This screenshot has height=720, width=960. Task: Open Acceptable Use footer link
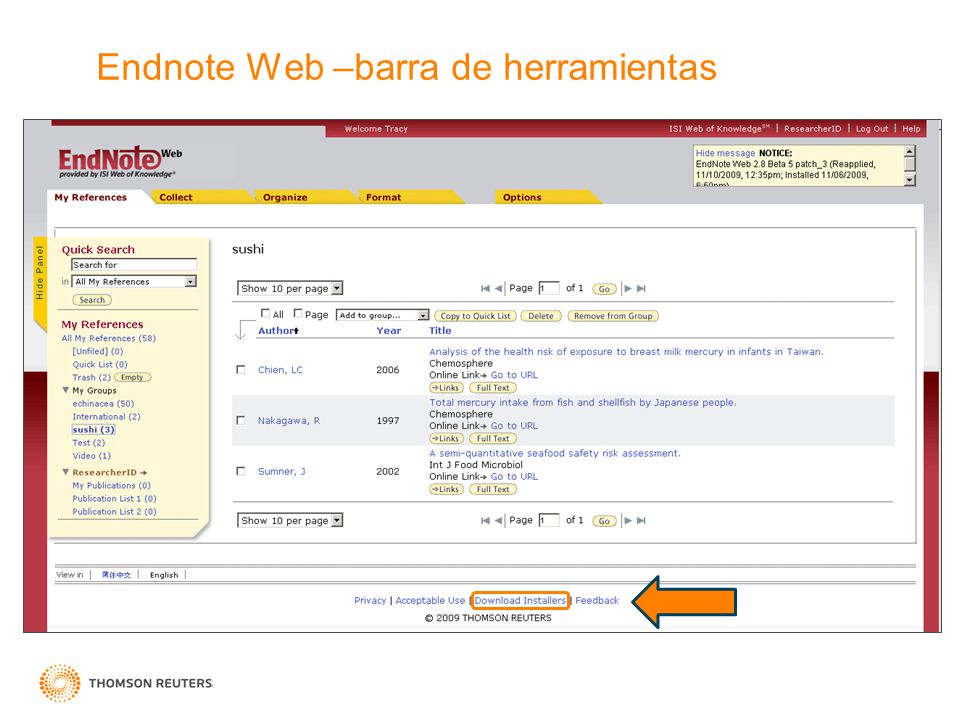click(430, 601)
